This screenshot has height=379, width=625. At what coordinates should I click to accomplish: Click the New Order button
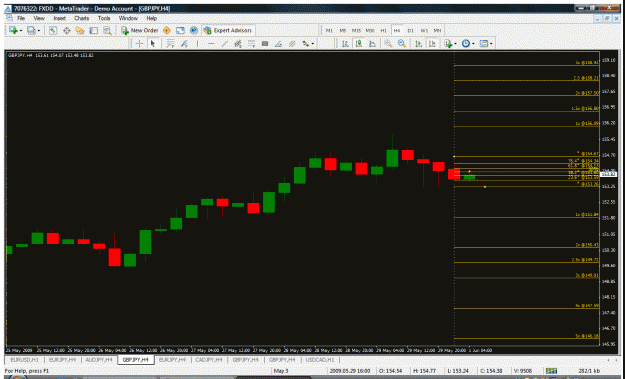coord(140,30)
